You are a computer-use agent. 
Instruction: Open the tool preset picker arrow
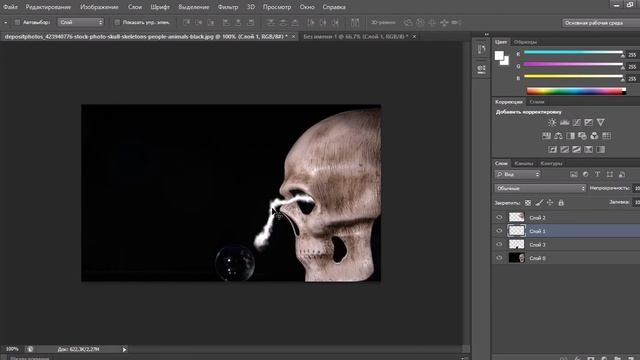pos(5,22)
